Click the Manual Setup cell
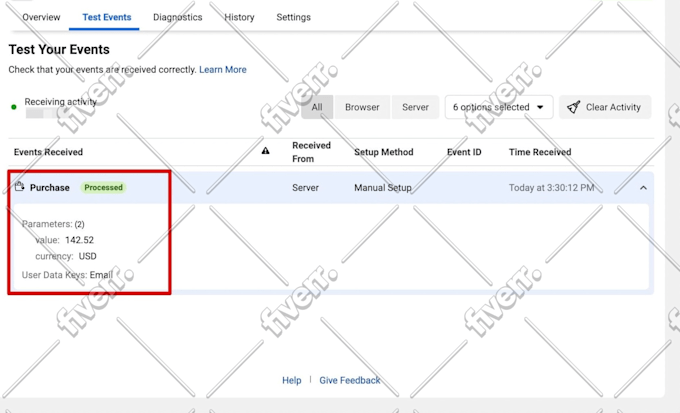 pos(382,188)
